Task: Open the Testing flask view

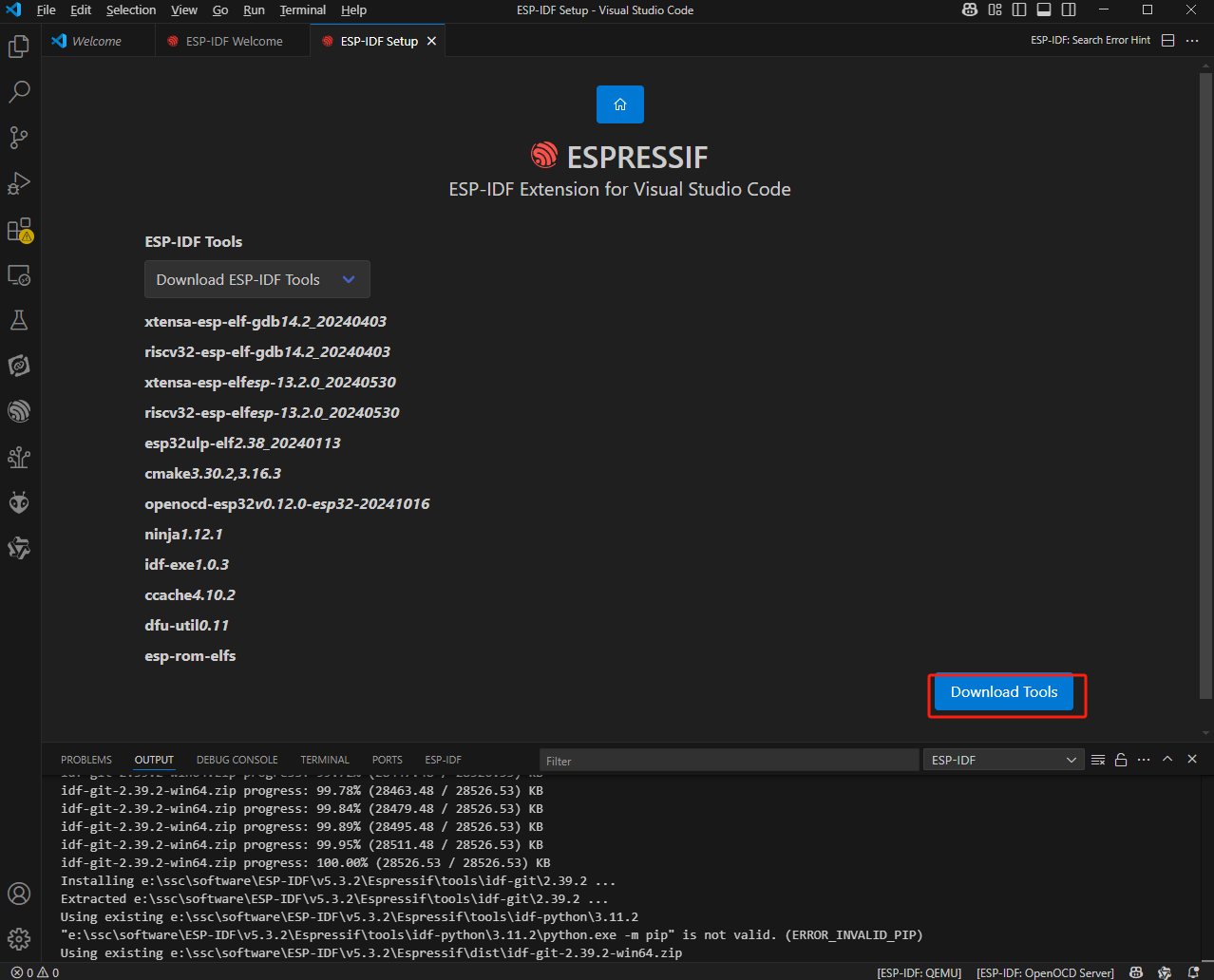Action: tap(19, 320)
